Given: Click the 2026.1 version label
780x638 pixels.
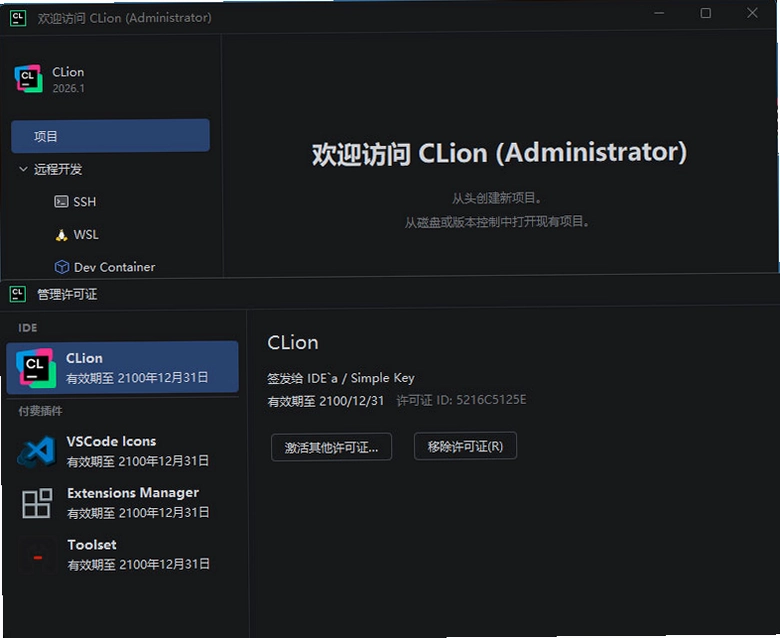Looking at the screenshot, I should (x=69, y=89).
